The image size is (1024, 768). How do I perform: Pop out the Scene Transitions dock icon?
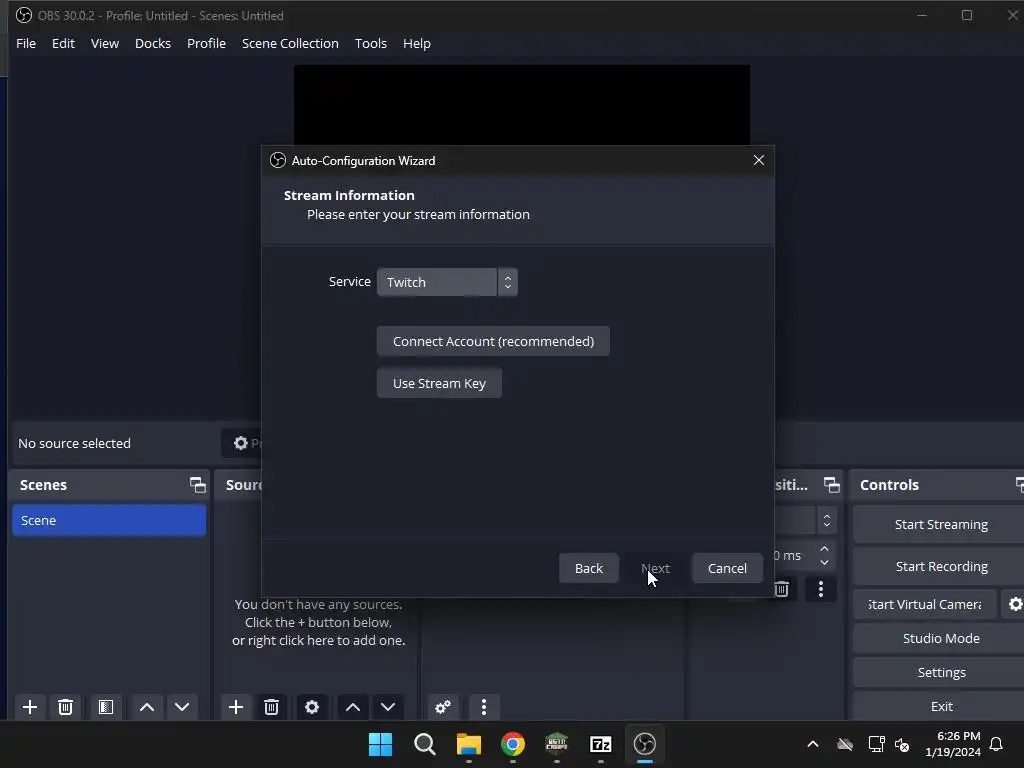click(831, 485)
